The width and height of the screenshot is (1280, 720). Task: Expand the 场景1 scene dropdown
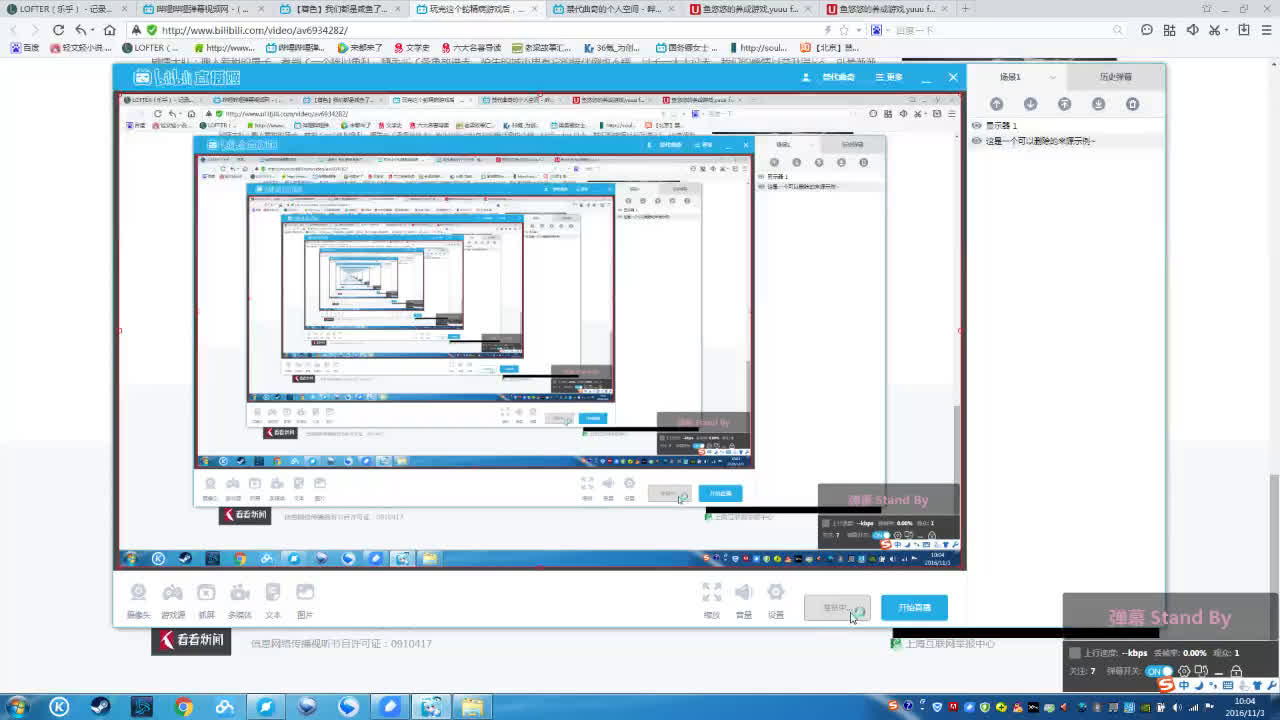[1052, 77]
